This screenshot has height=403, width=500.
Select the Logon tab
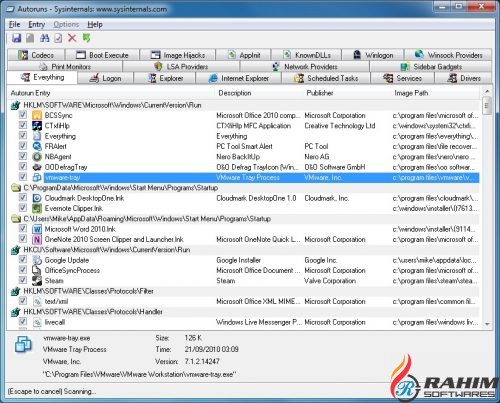(x=105, y=78)
